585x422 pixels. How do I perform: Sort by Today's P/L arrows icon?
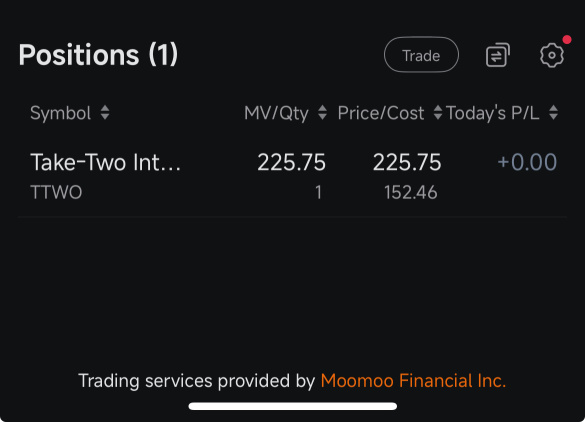[554, 113]
